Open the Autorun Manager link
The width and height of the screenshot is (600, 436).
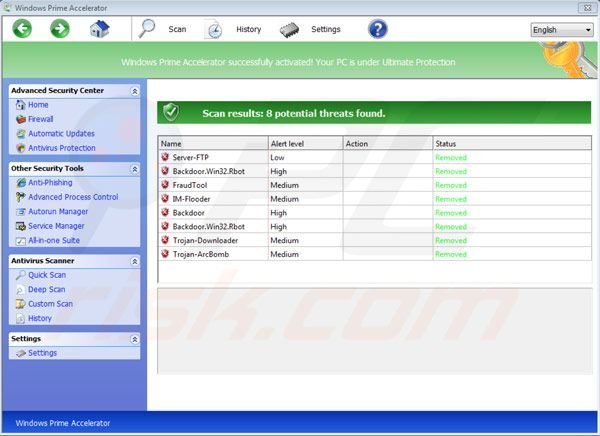point(58,211)
